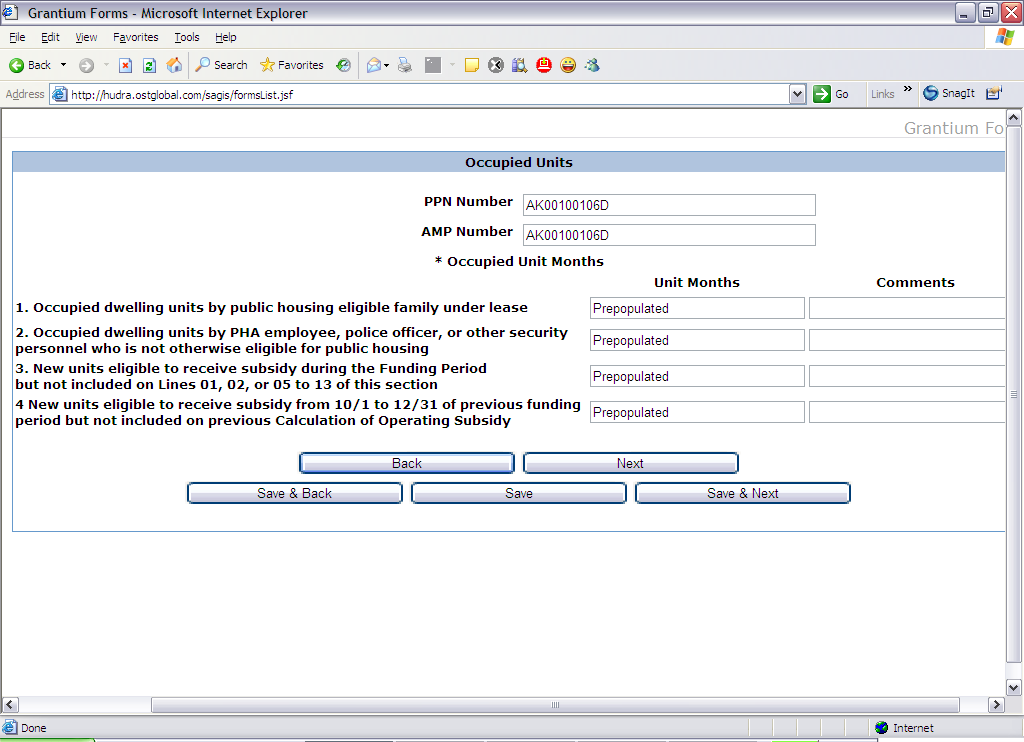Open the Forward history dropdown arrow

coord(106,65)
